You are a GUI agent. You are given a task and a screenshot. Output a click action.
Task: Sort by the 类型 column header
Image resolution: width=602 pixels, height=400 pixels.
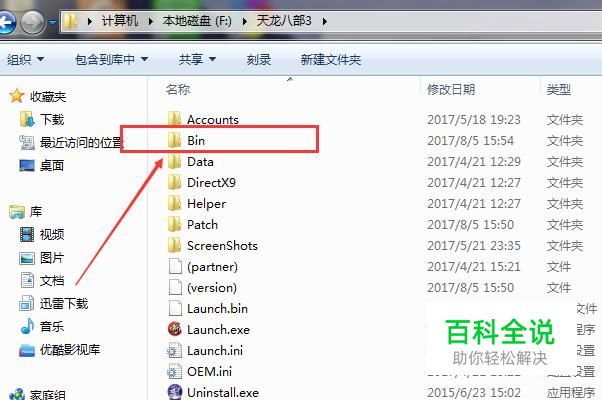tap(559, 89)
